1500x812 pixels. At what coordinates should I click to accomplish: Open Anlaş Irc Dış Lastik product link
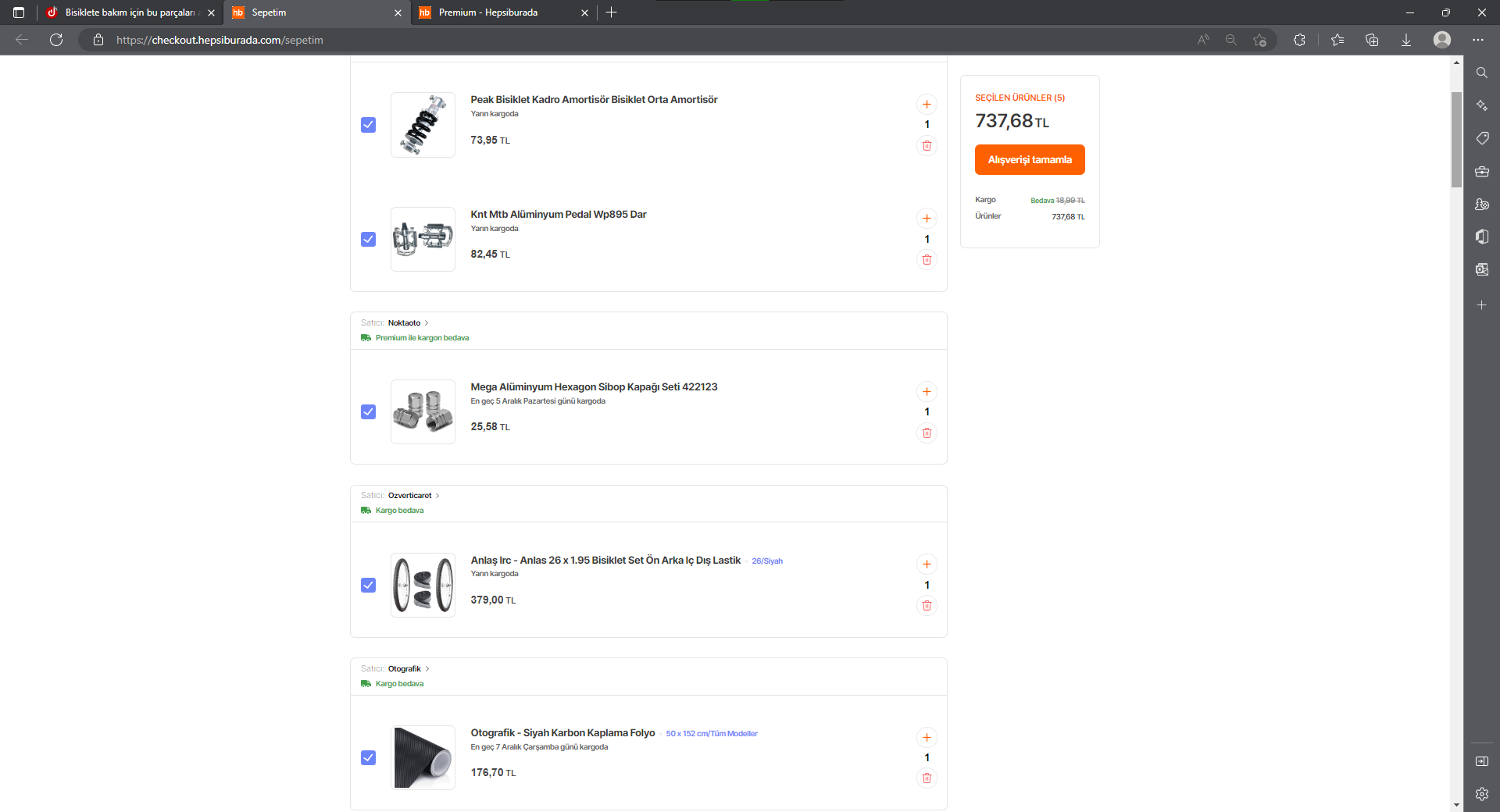click(605, 561)
